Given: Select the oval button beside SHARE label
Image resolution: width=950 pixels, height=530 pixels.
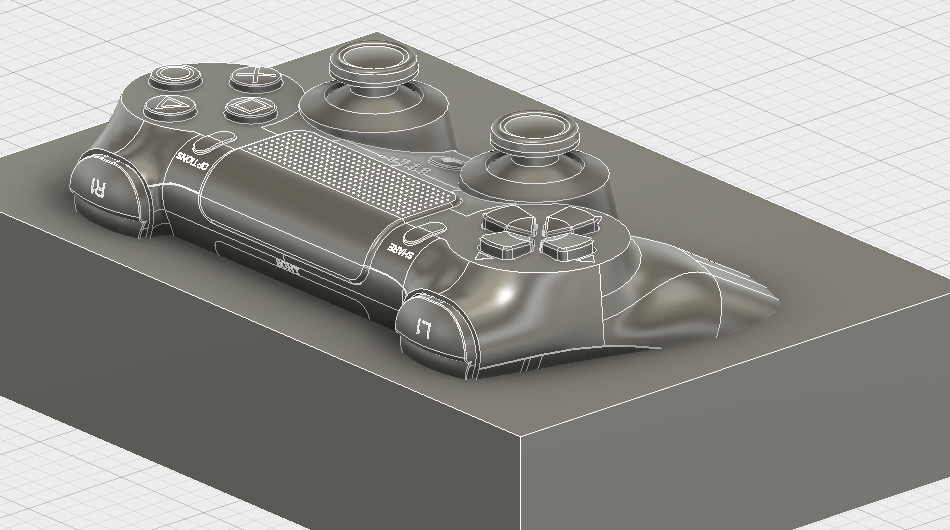Looking at the screenshot, I should [x=424, y=234].
